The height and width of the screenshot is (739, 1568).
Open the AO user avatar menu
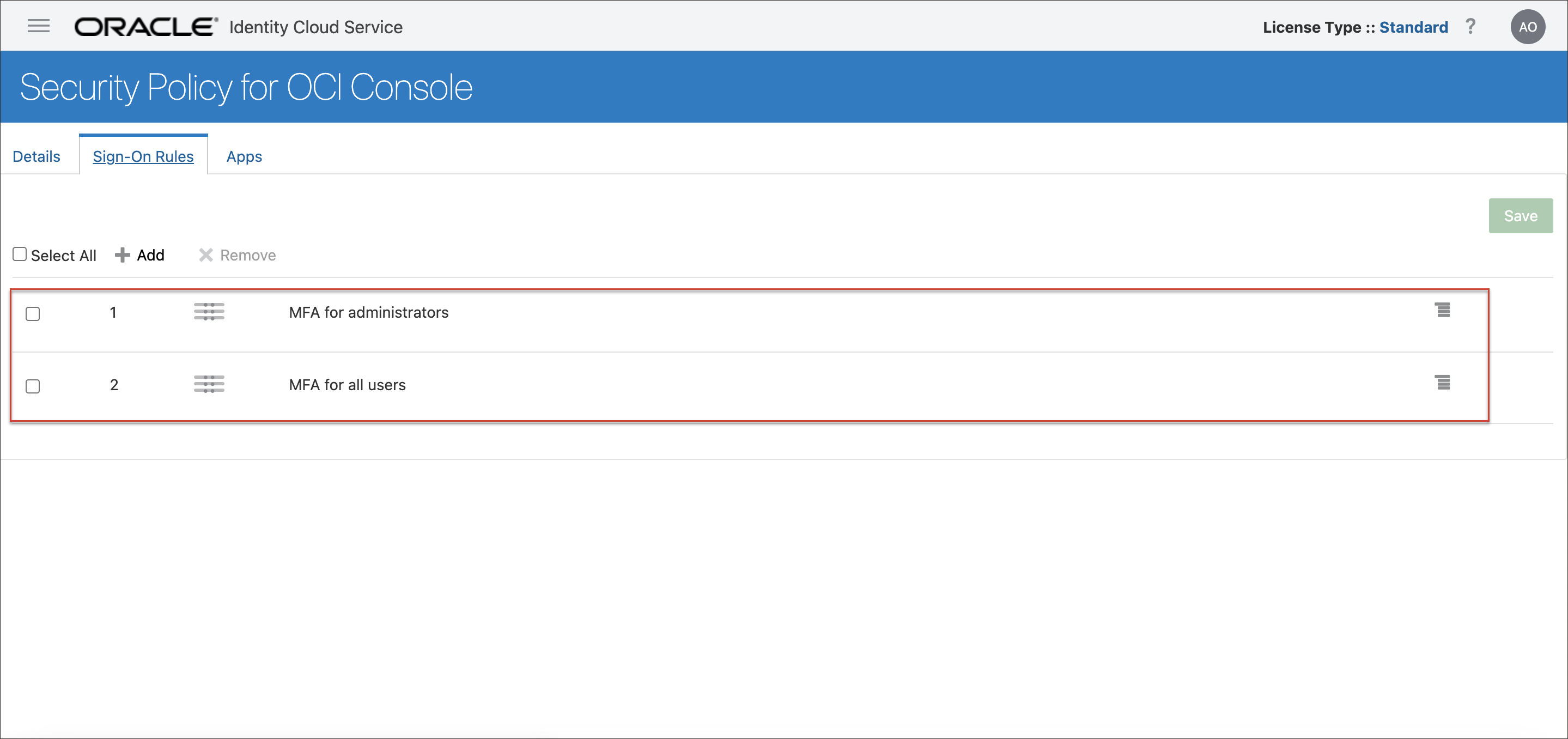click(1528, 26)
